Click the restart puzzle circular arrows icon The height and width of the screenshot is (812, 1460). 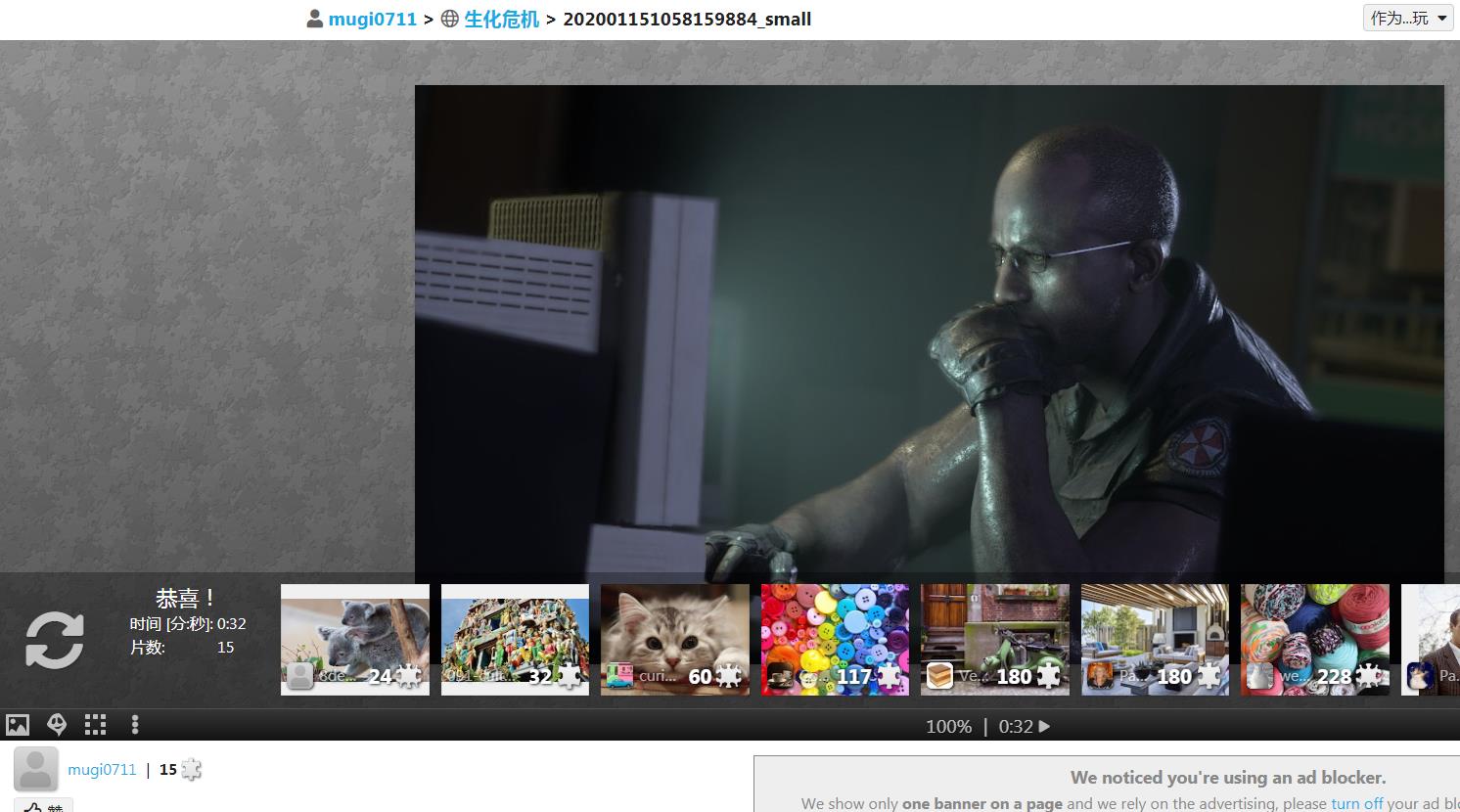tap(55, 641)
